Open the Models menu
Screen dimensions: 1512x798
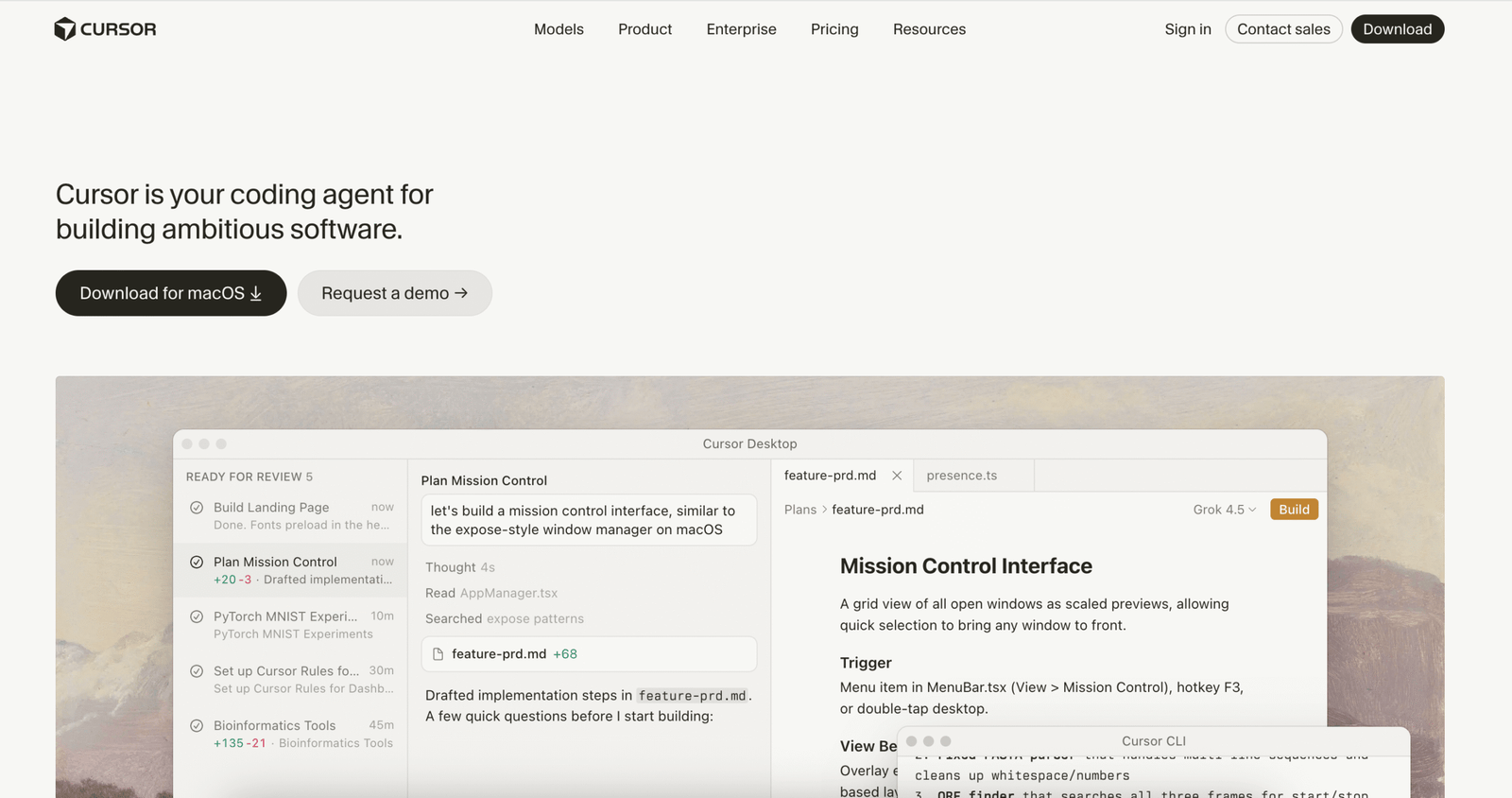pyautogui.click(x=558, y=29)
